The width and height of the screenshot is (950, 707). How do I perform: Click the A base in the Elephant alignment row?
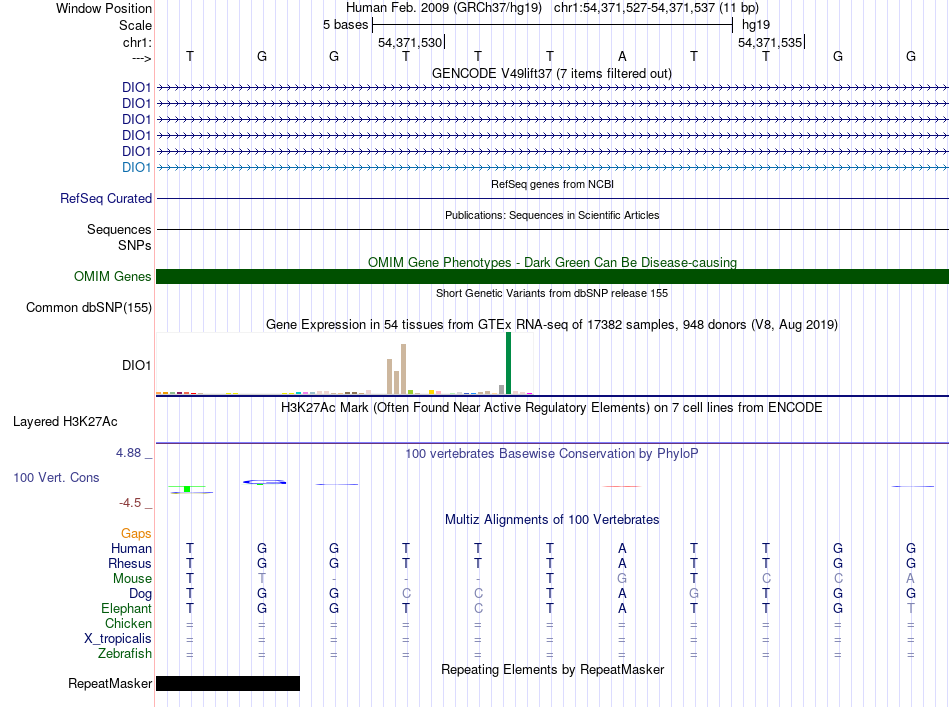pyautogui.click(x=622, y=608)
